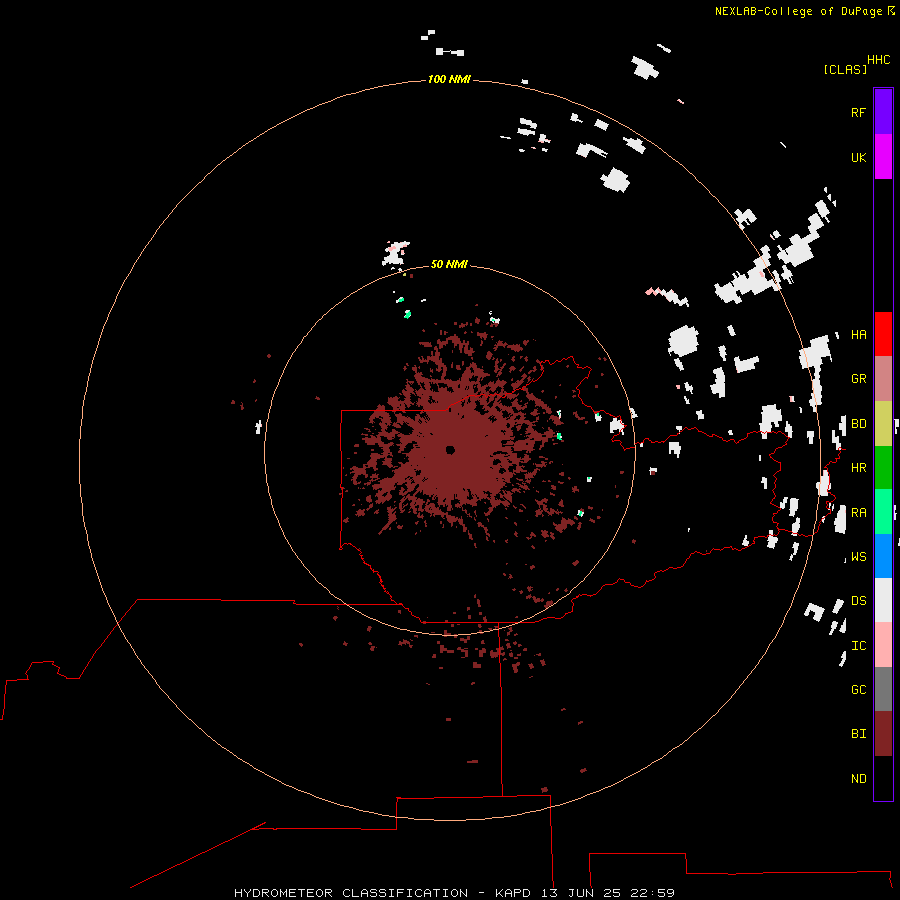Click the HA legend label
The image size is (900, 900).
click(858, 334)
